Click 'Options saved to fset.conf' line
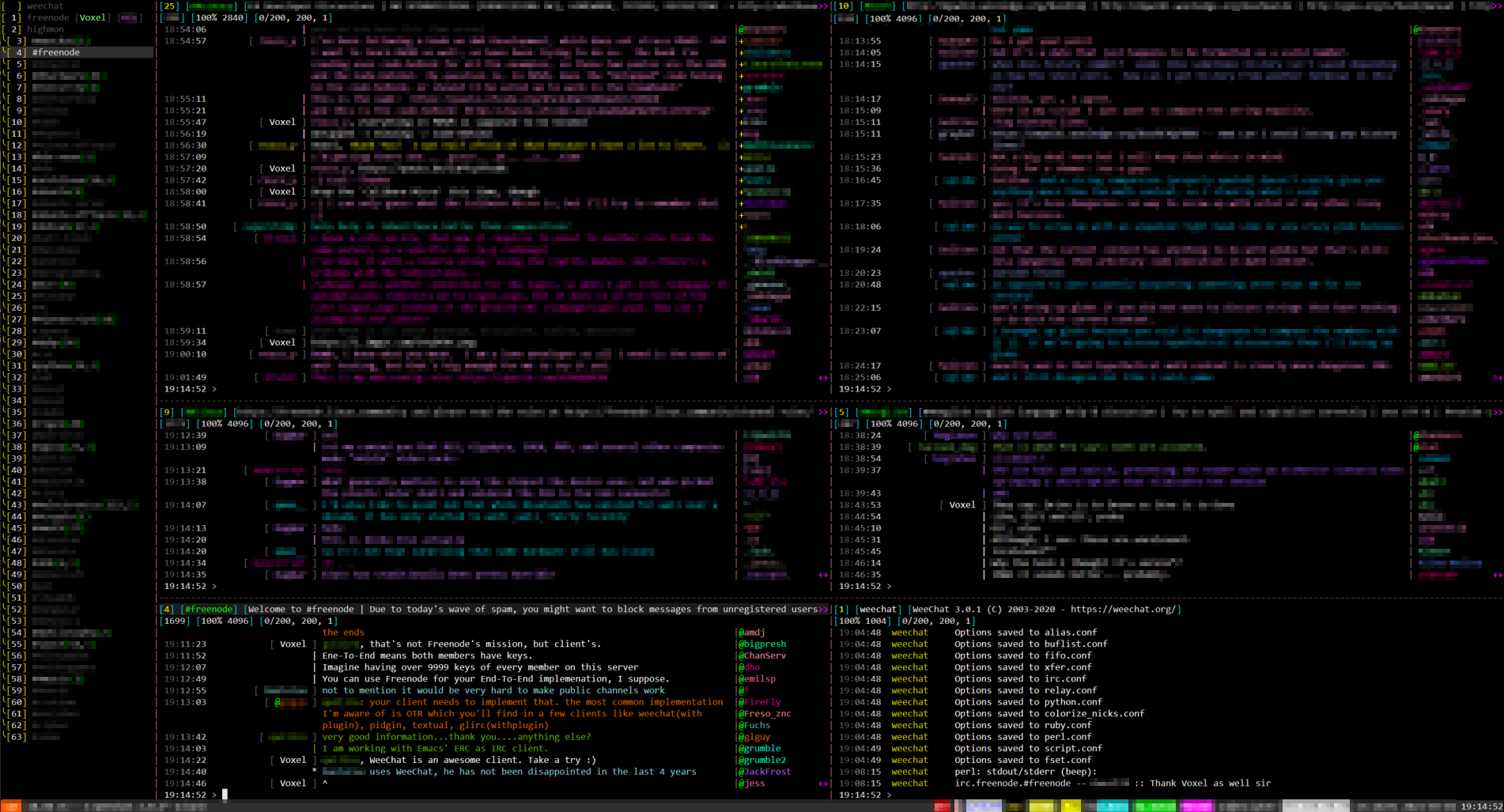The height and width of the screenshot is (812, 1504). (1023, 760)
